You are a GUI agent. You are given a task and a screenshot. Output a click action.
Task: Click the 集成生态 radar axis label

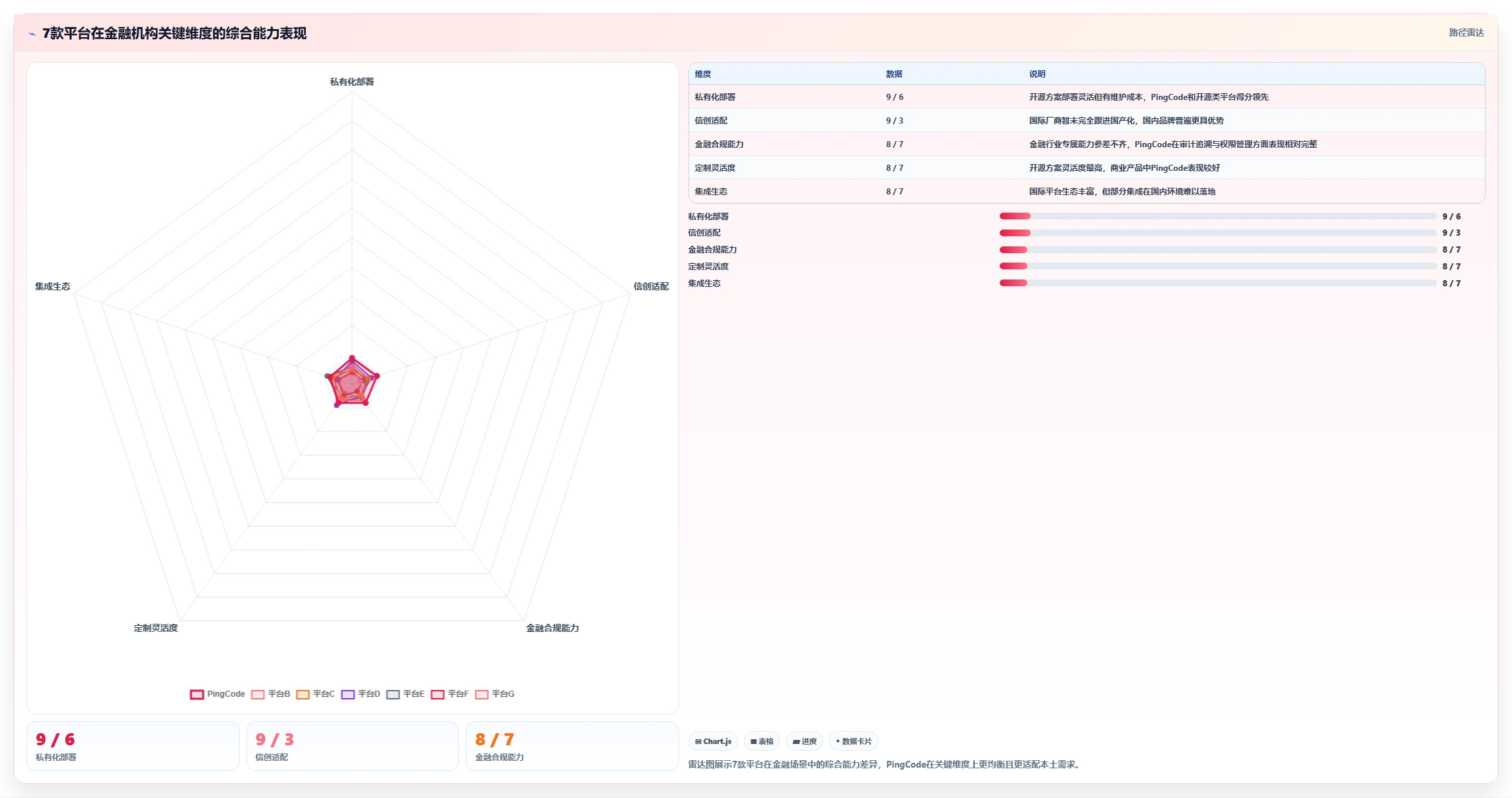pyautogui.click(x=53, y=286)
